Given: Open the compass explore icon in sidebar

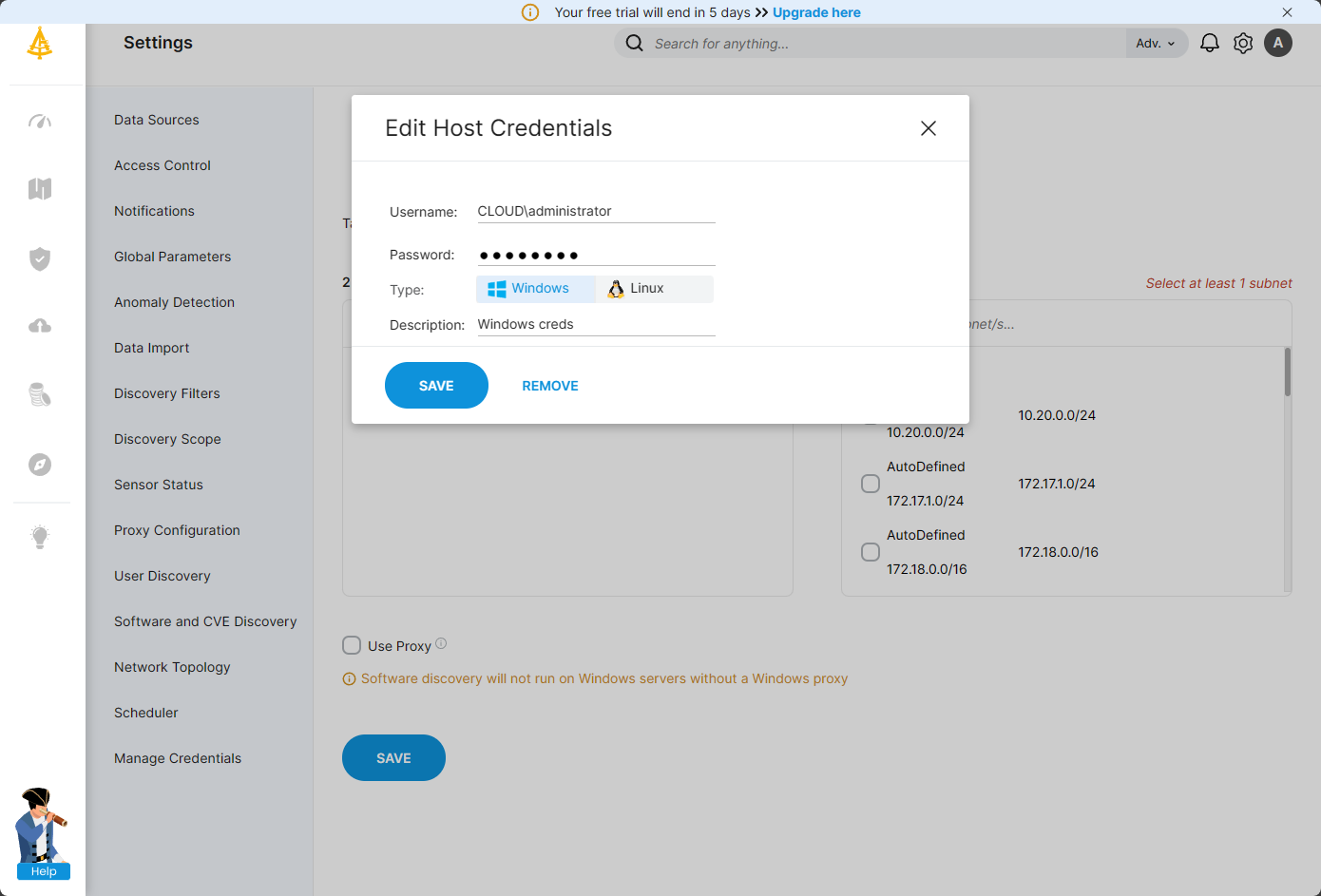Looking at the screenshot, I should [x=40, y=465].
